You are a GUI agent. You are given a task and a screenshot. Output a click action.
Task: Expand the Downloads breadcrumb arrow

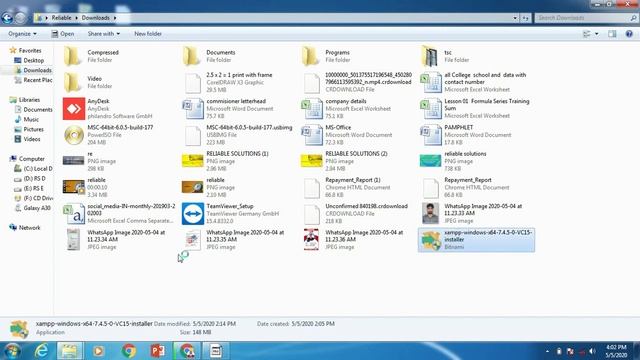[115, 18]
